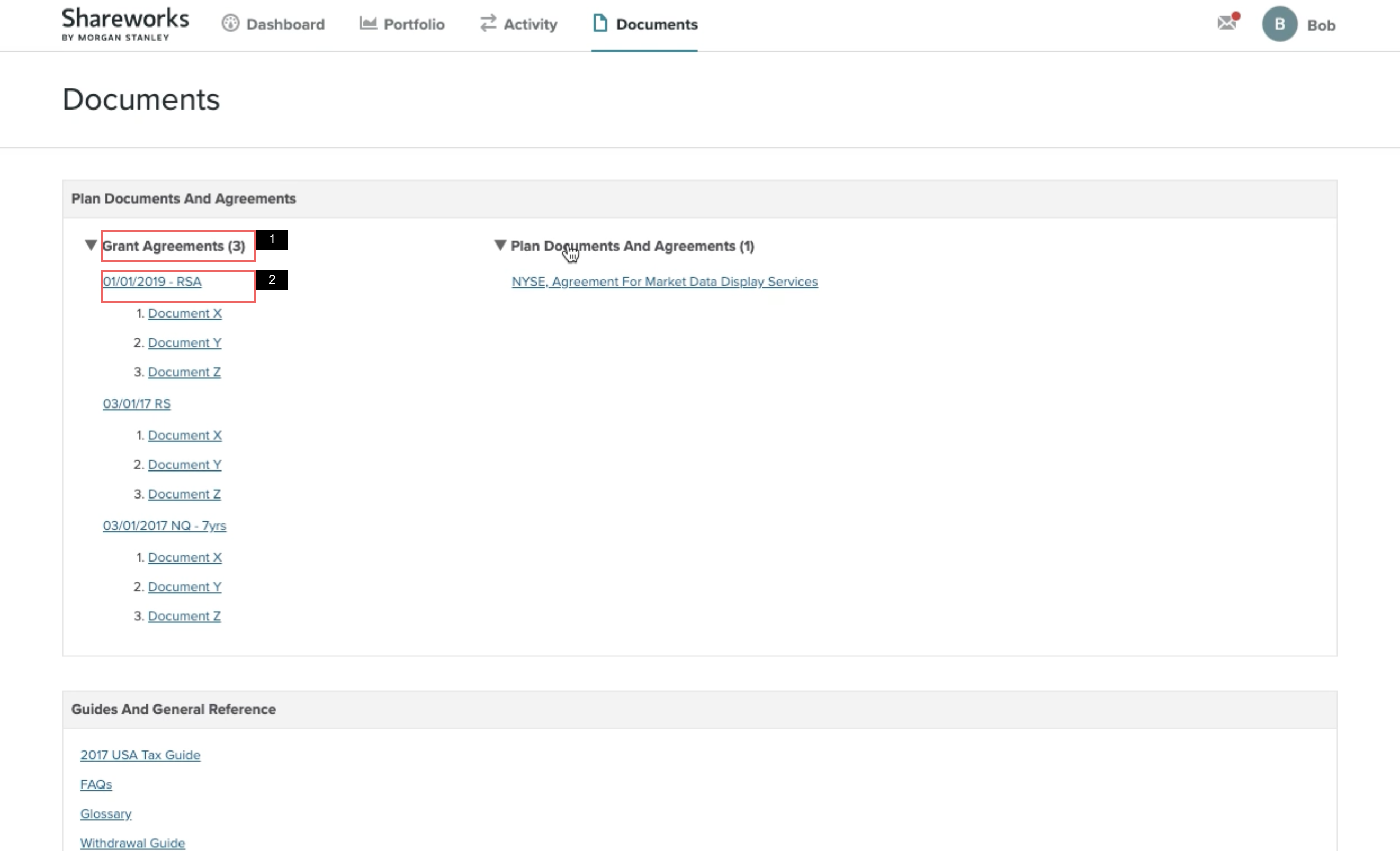The image size is (1400, 851).
Task: Collapse the Grant Agreements triangle
Action: tap(91, 245)
